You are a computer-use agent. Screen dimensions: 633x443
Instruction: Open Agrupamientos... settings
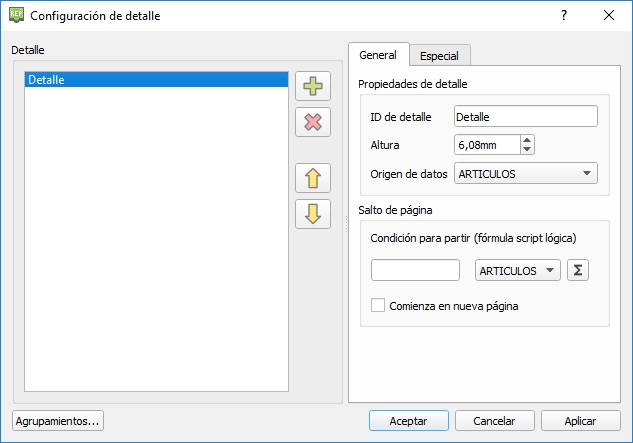tap(58, 421)
